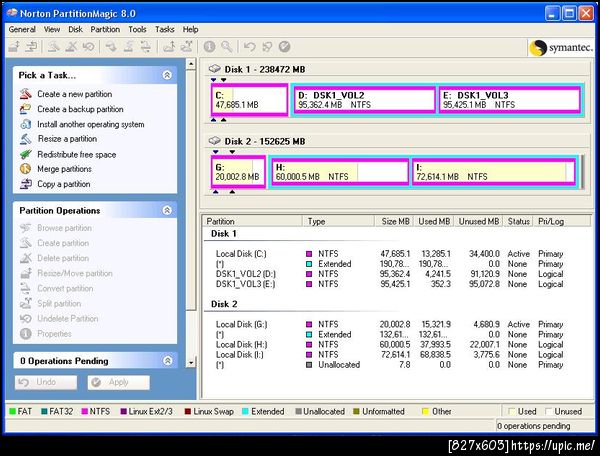Select the Local Disk (C:) row

(390, 254)
